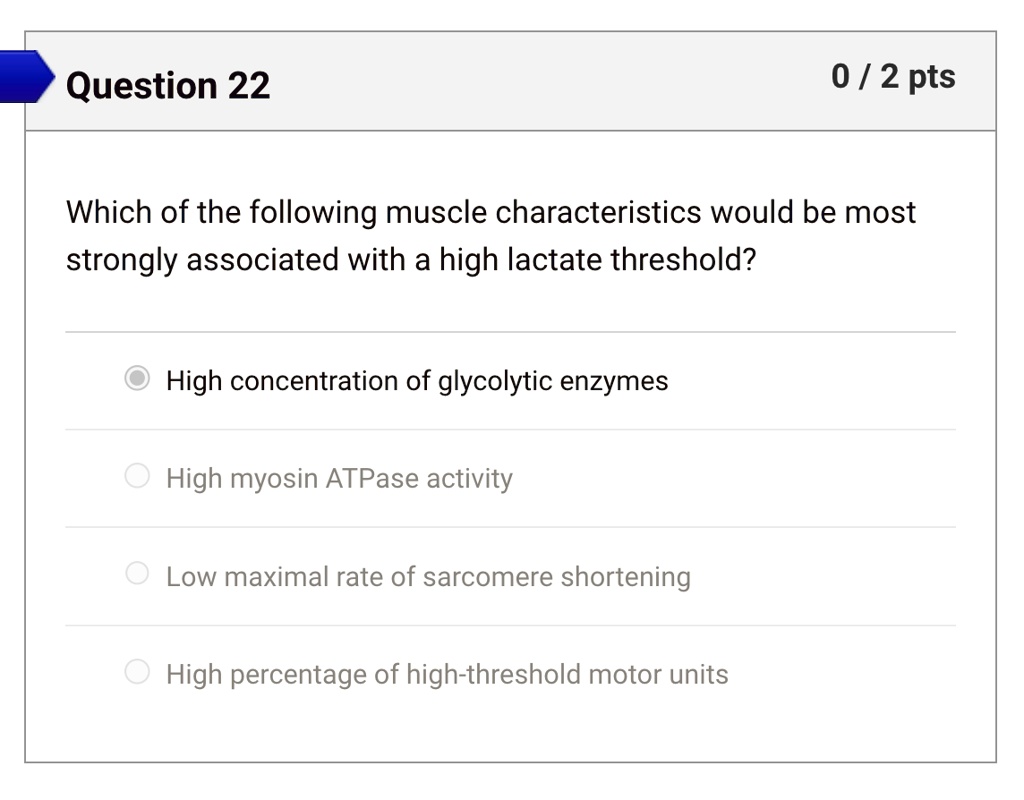Select the high-threshold motor units radio button
Viewport: 1024px width, 800px height.
[x=136, y=671]
